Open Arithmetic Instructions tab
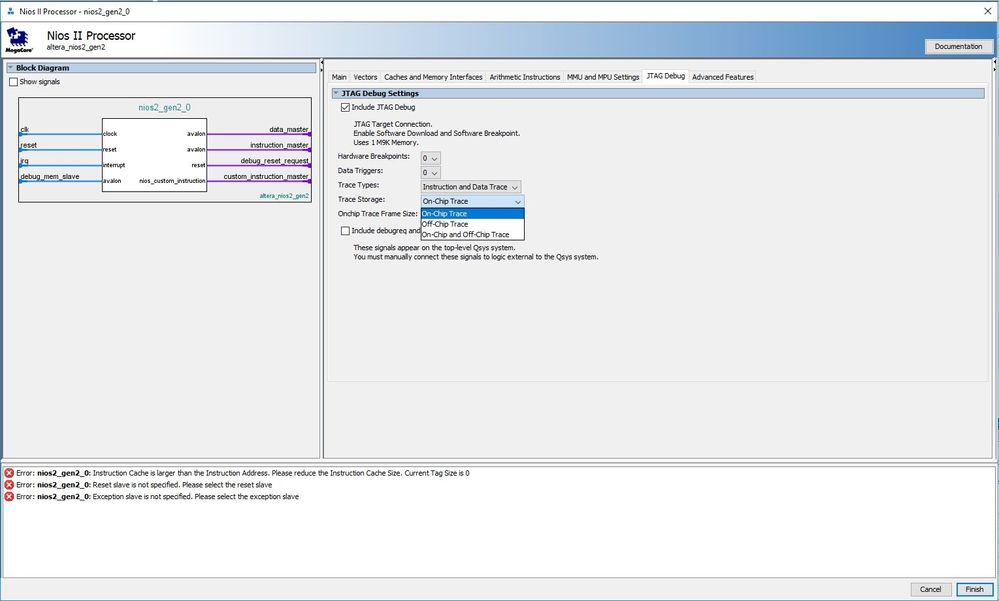The image size is (999, 601). pyautogui.click(x=524, y=77)
